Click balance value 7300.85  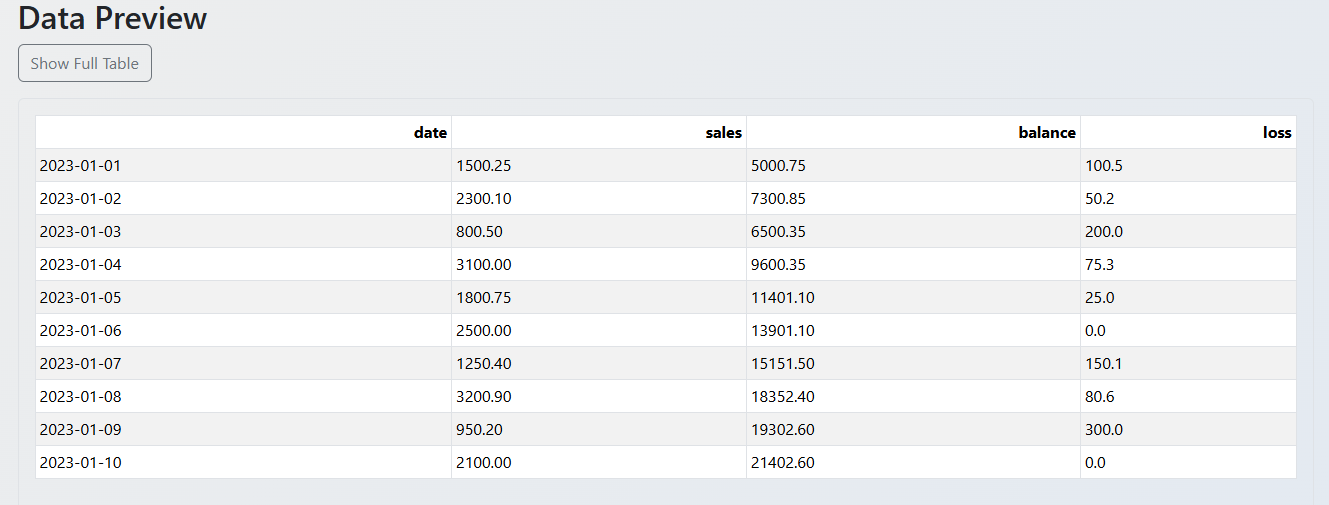[913, 198]
